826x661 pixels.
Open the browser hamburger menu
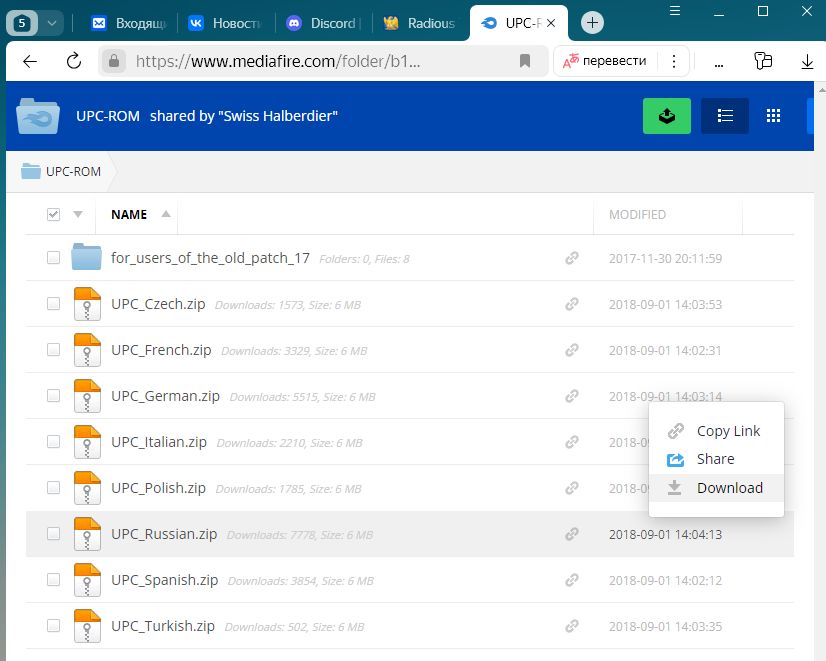point(675,11)
